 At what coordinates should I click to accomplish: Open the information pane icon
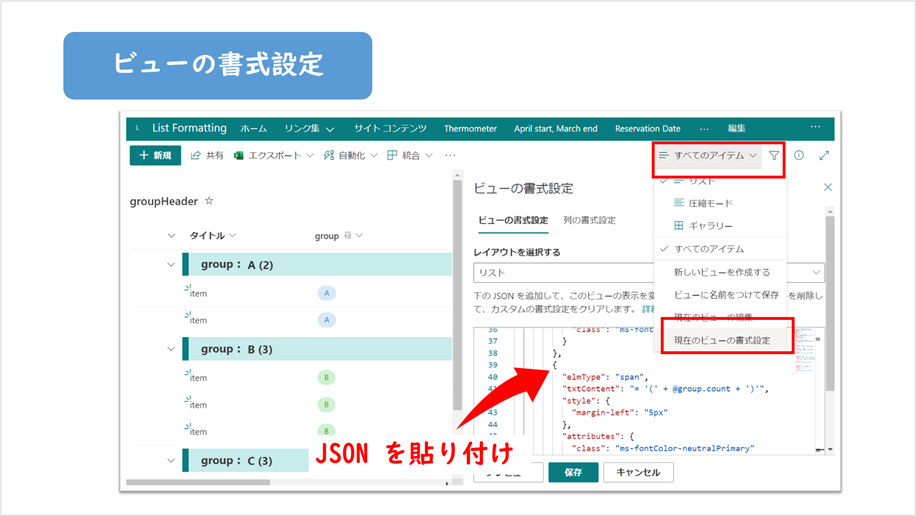799,155
